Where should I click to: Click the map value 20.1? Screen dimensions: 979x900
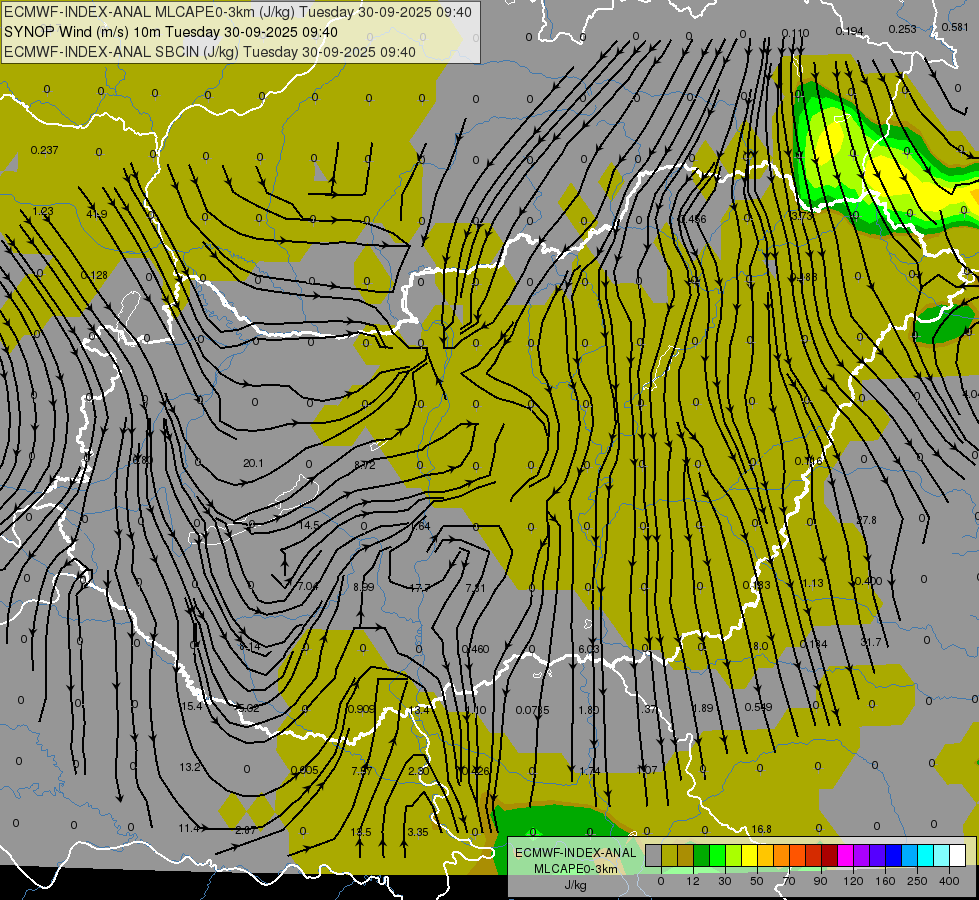point(253,463)
